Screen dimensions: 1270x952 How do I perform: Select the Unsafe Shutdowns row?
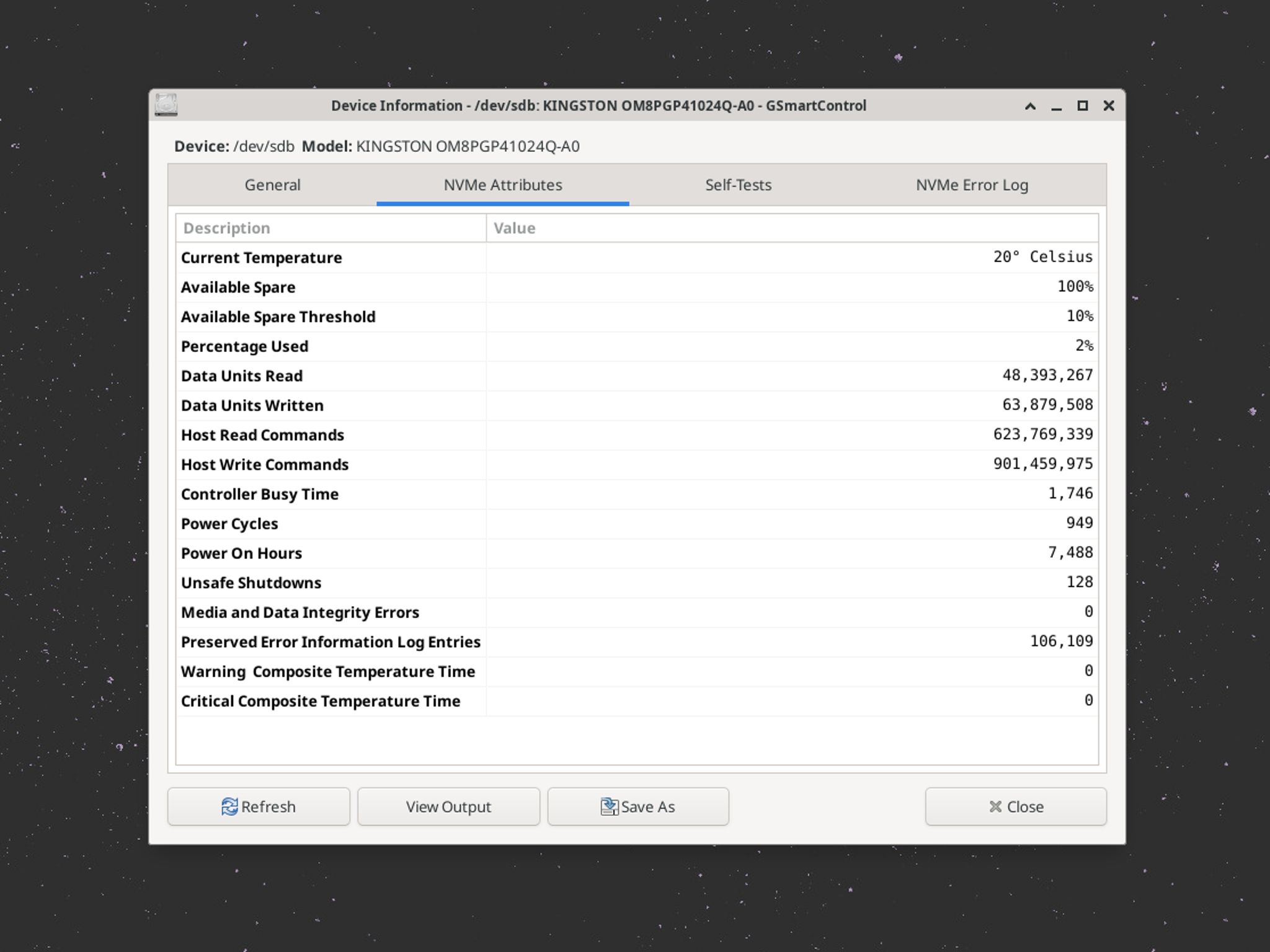click(637, 583)
